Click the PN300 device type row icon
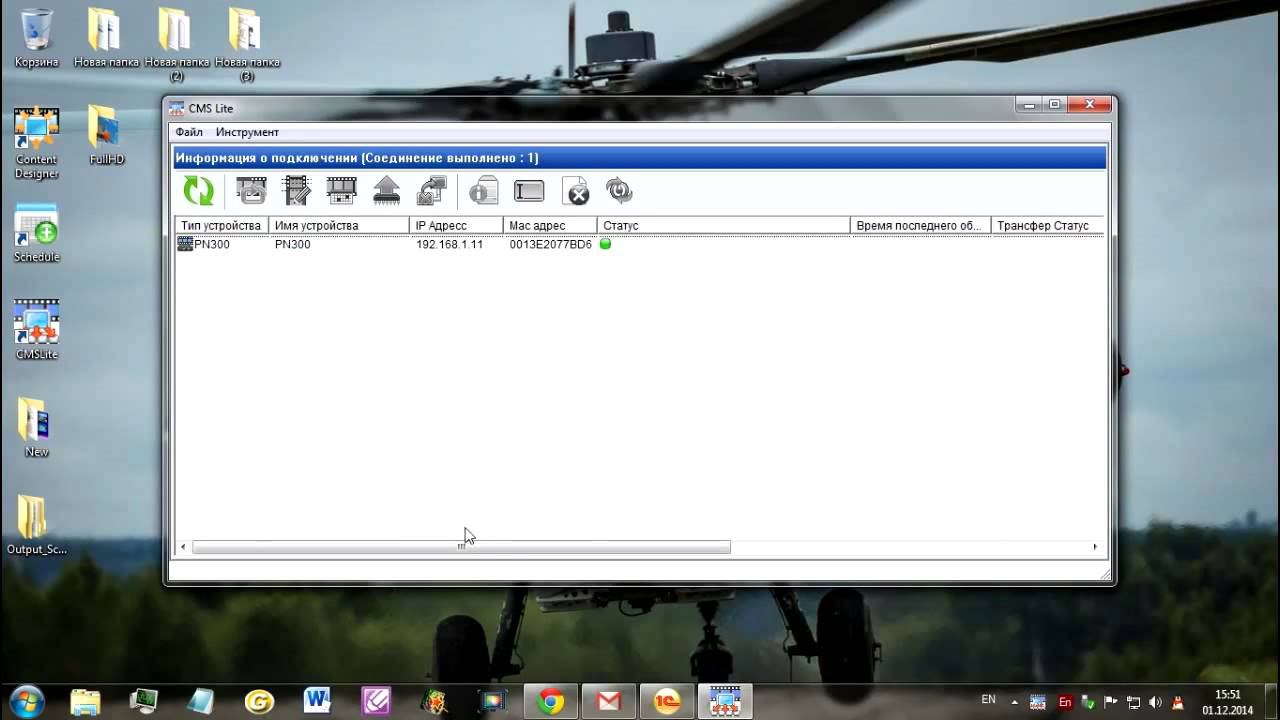This screenshot has width=1280, height=720. click(185, 244)
